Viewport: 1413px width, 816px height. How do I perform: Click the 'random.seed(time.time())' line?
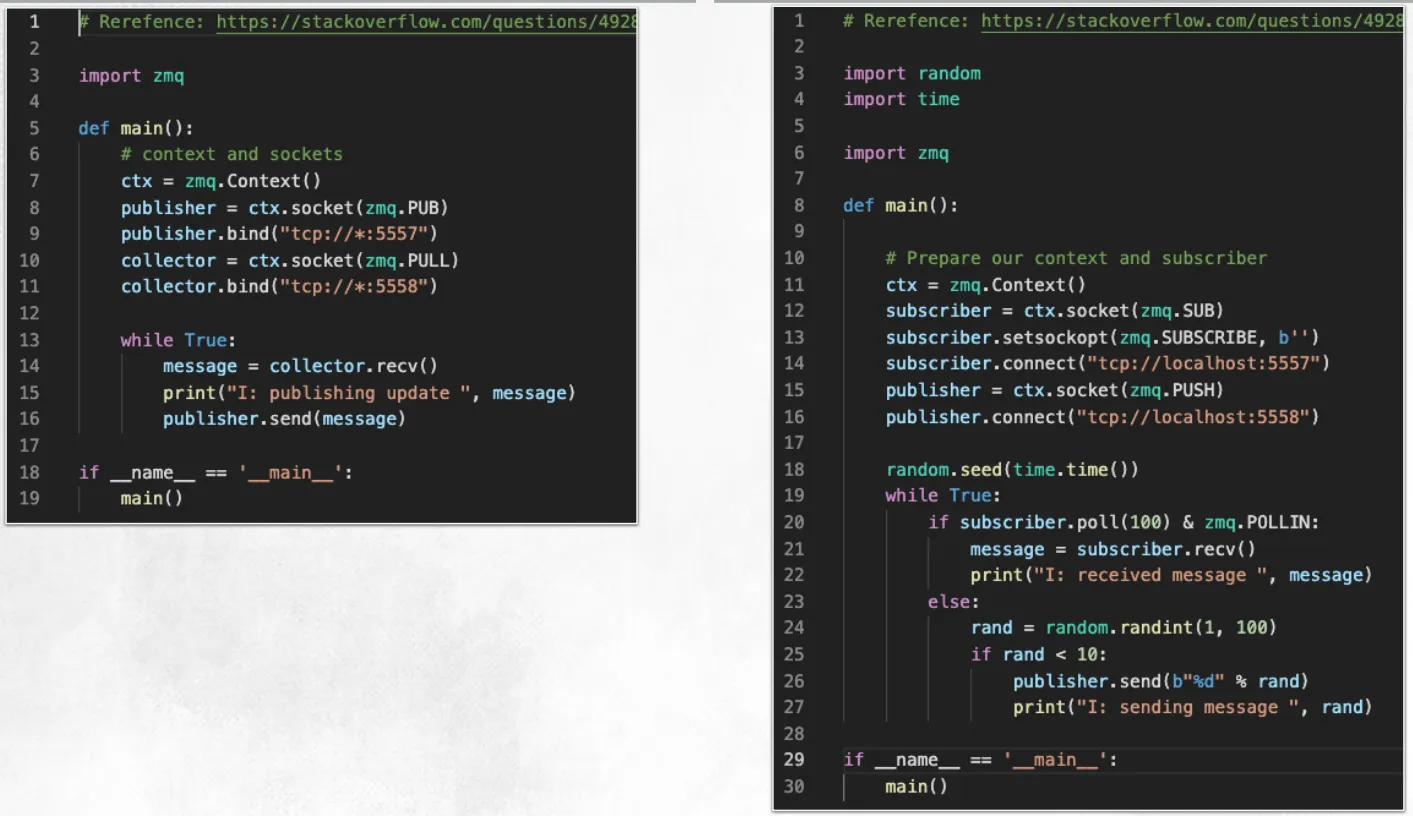click(x=1012, y=469)
